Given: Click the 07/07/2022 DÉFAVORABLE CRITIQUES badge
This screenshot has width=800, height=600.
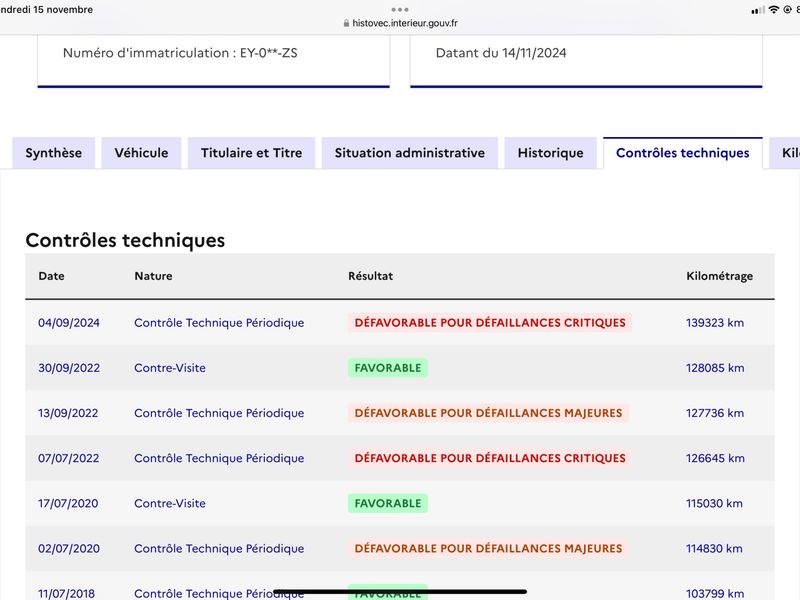Looking at the screenshot, I should (490, 458).
